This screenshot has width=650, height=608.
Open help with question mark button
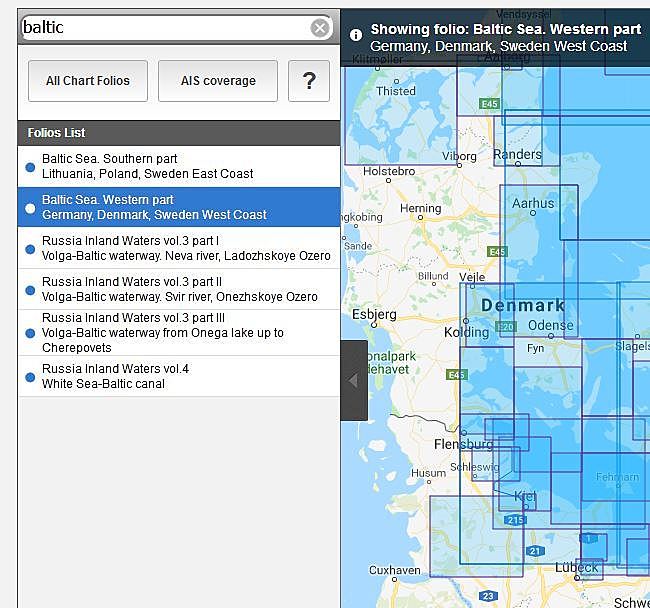pos(309,81)
